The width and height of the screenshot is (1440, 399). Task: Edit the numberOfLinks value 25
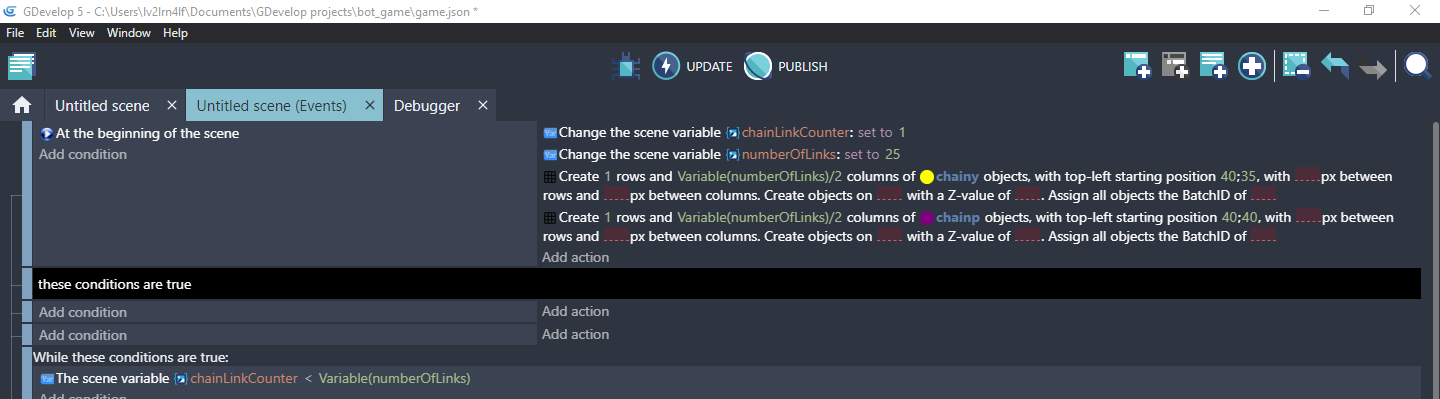click(x=893, y=154)
